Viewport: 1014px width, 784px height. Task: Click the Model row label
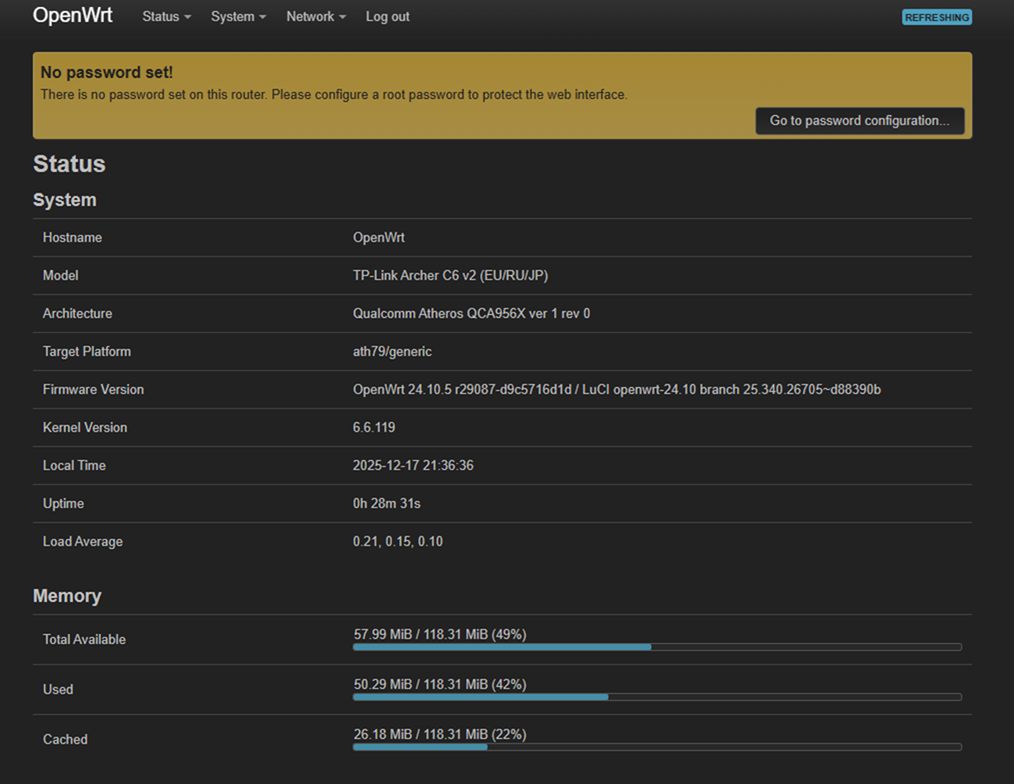60,276
